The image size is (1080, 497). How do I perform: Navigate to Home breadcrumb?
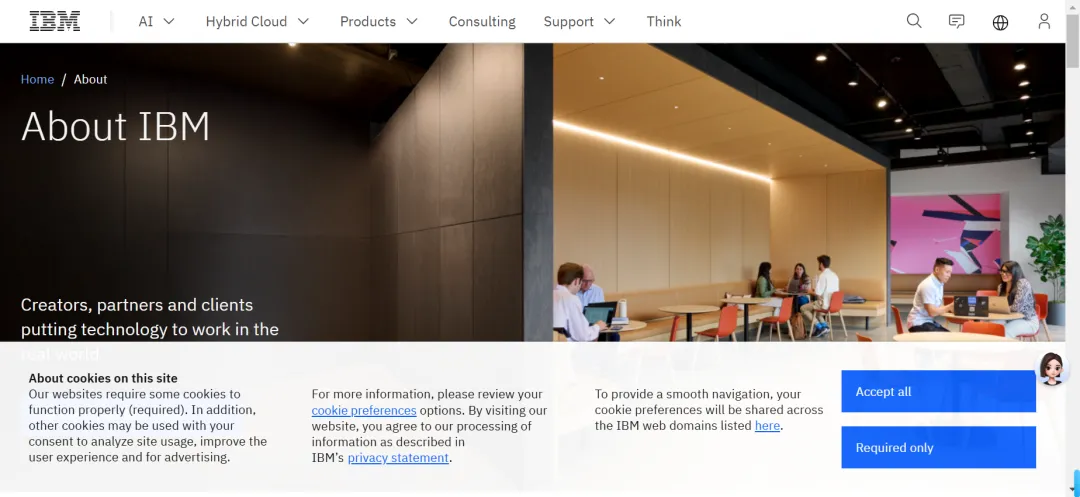37,79
